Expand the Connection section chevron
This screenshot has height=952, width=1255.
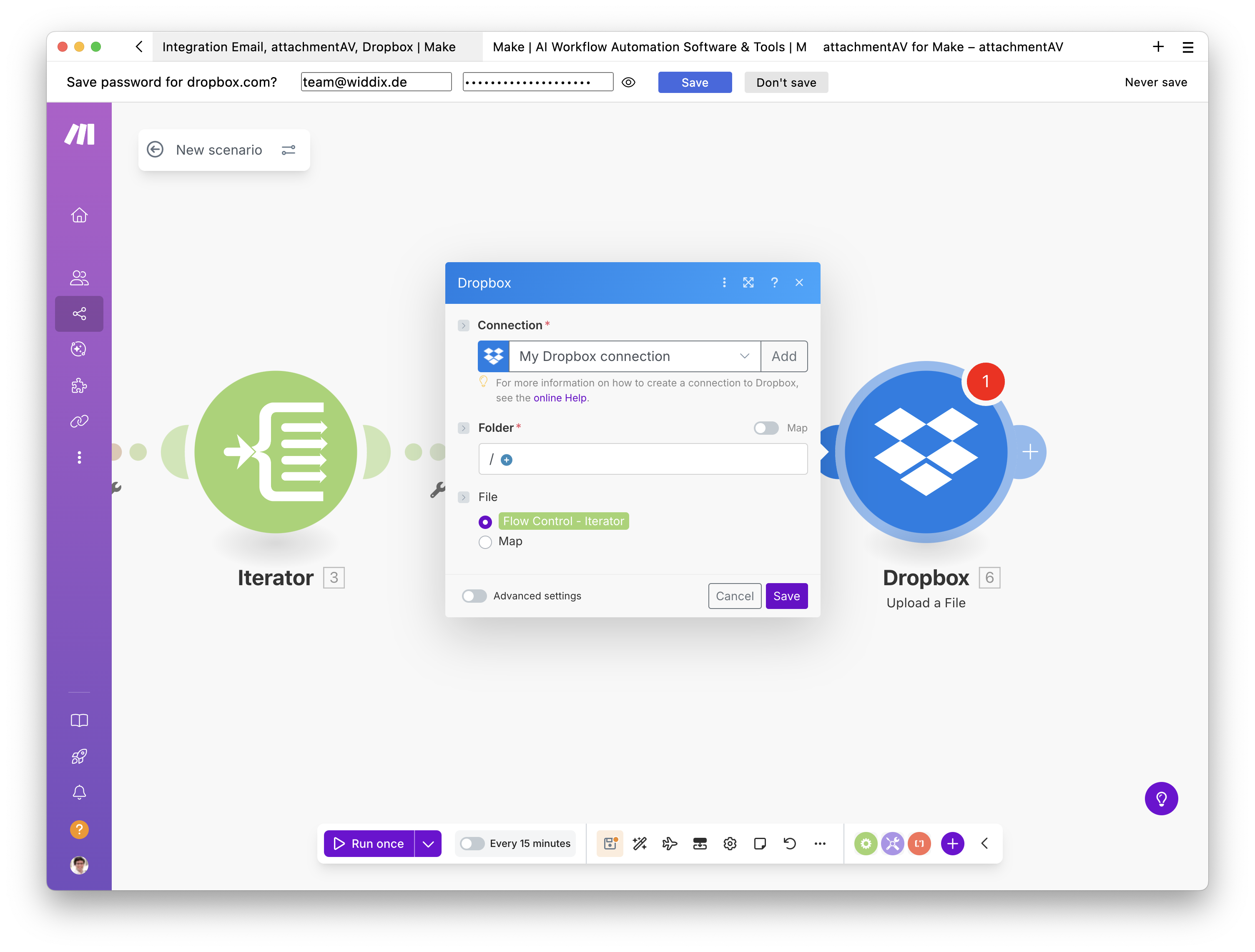[x=464, y=325]
